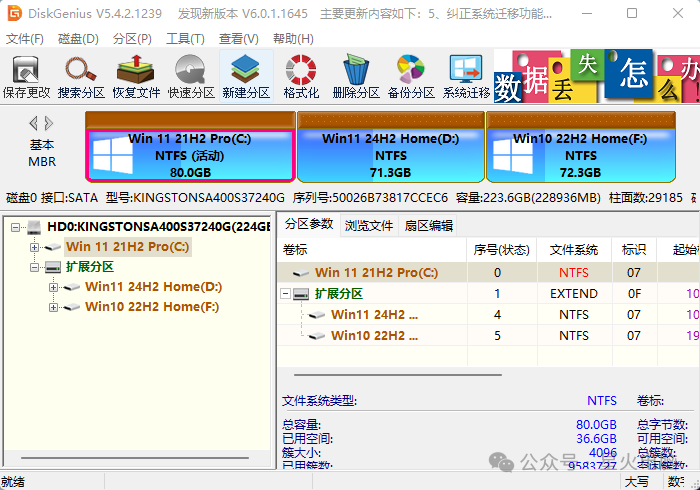Click the EXTEND file system cell
The image size is (700, 490).
pos(574,294)
